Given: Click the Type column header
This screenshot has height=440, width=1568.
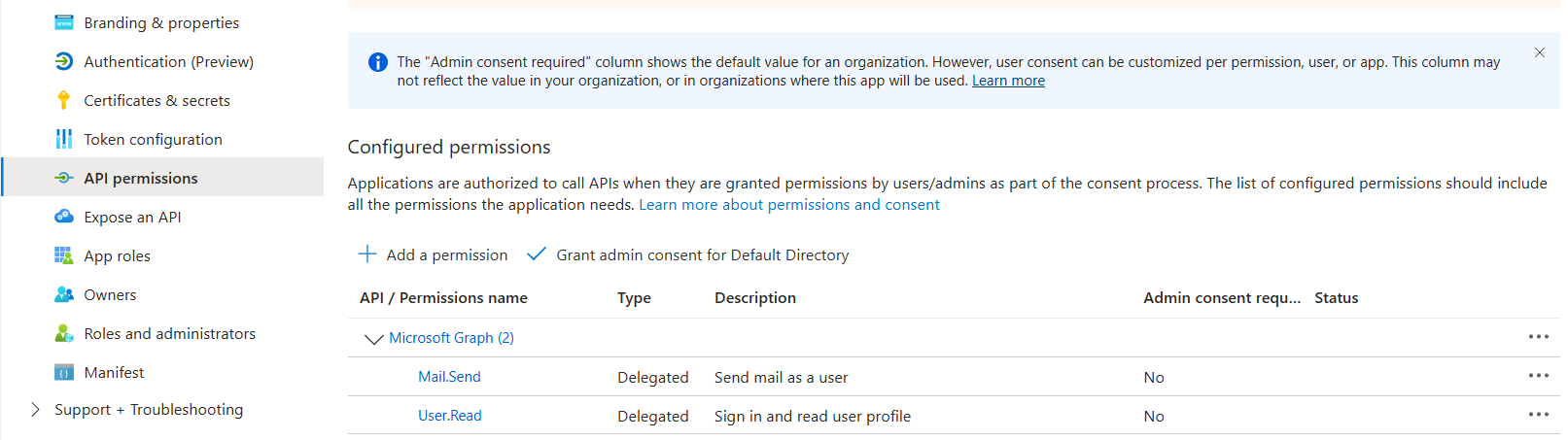Looking at the screenshot, I should tap(634, 298).
